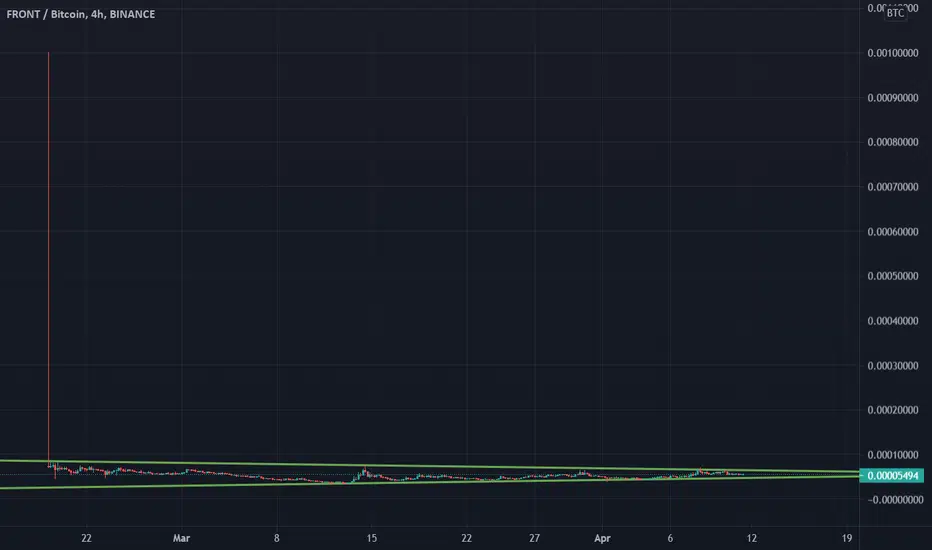
Task: Click the BTC currency label button
Action: tap(895, 13)
